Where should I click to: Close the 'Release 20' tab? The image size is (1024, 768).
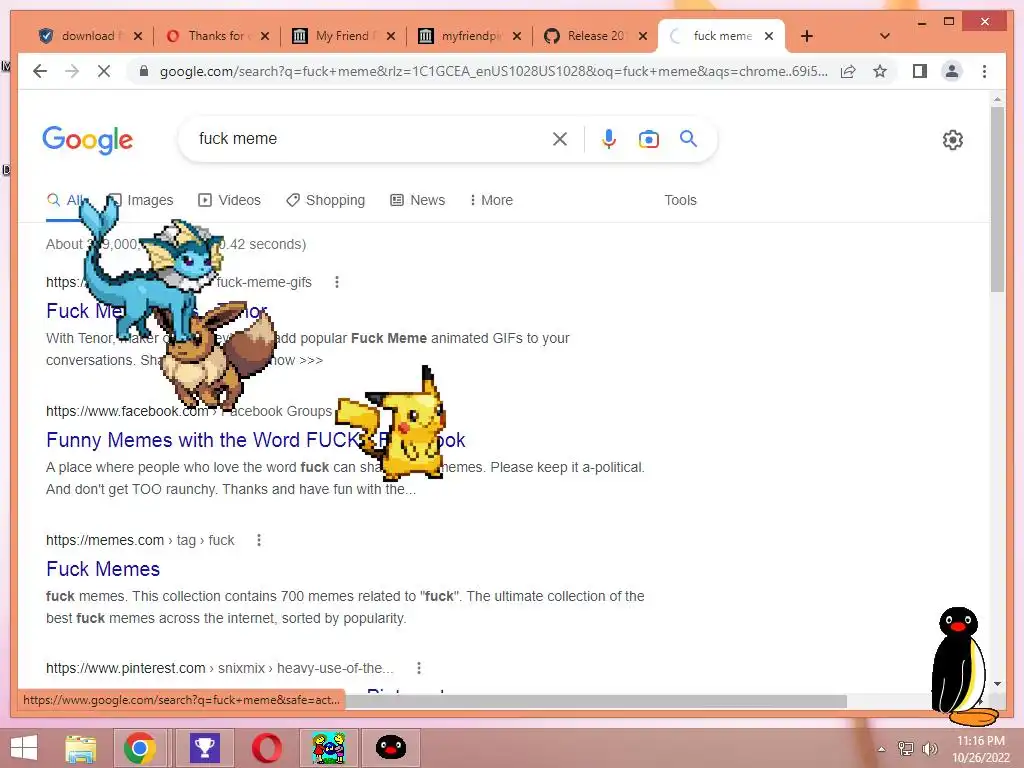pos(643,36)
